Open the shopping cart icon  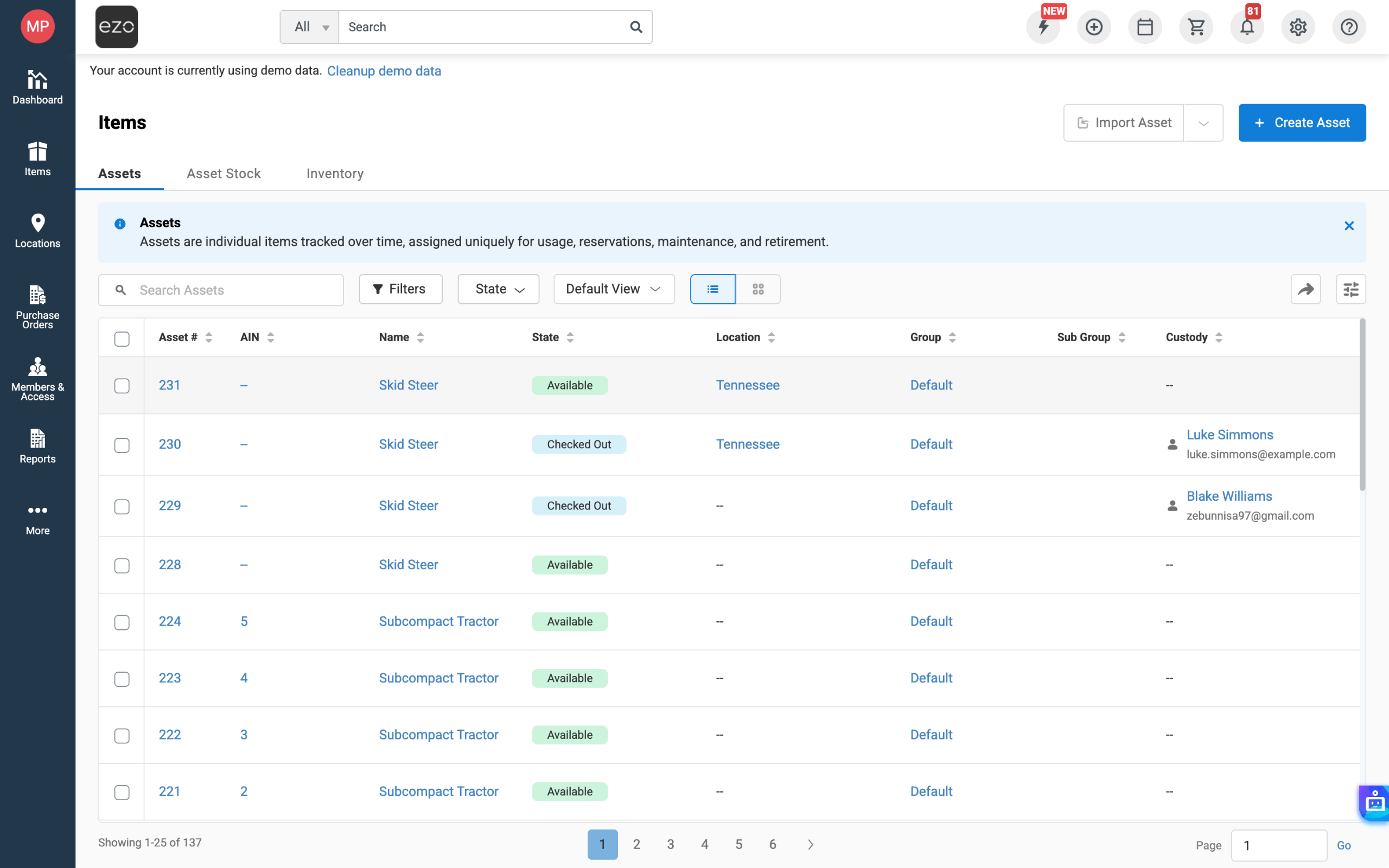tap(1196, 27)
